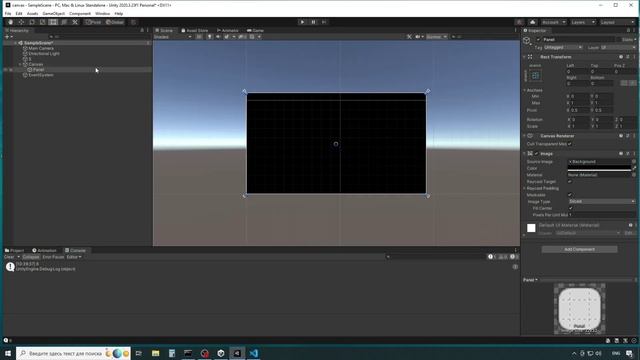Viewport: 640px width, 360px height.
Task: Toggle scene lighting icon
Action: click(x=209, y=37)
